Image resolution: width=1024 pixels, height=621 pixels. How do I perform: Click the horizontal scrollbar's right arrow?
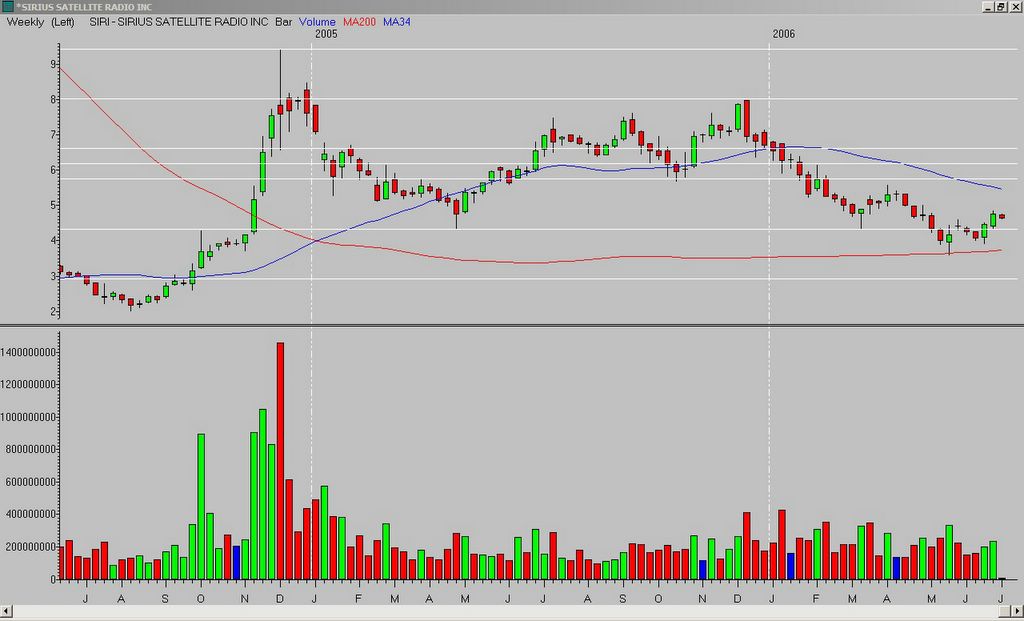click(1017, 611)
